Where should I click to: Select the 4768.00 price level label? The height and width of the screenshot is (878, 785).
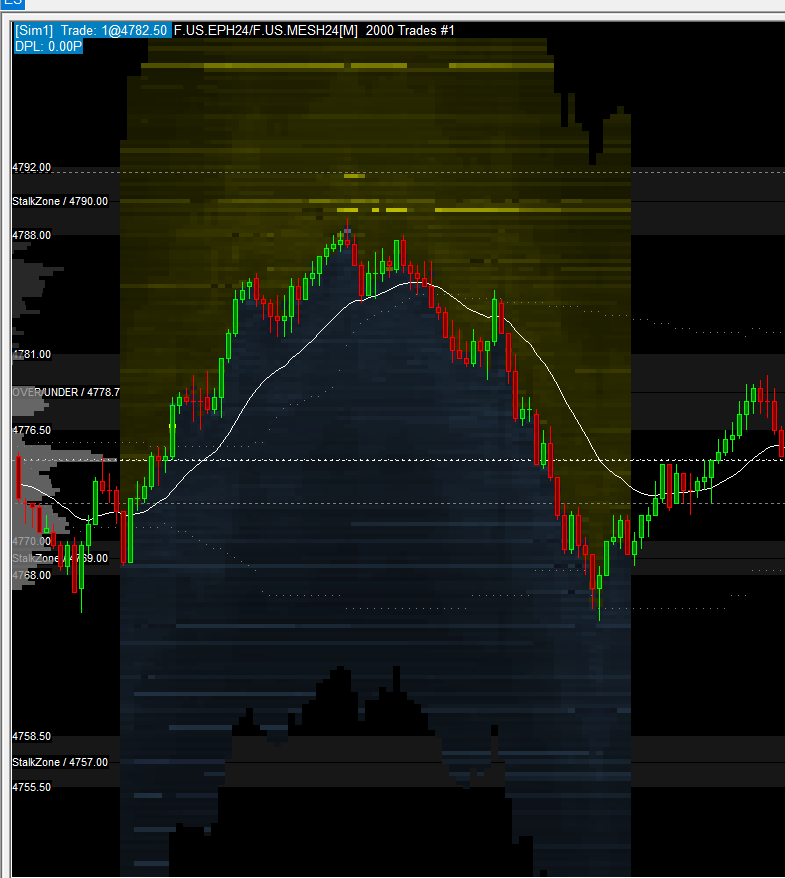[x=31, y=576]
